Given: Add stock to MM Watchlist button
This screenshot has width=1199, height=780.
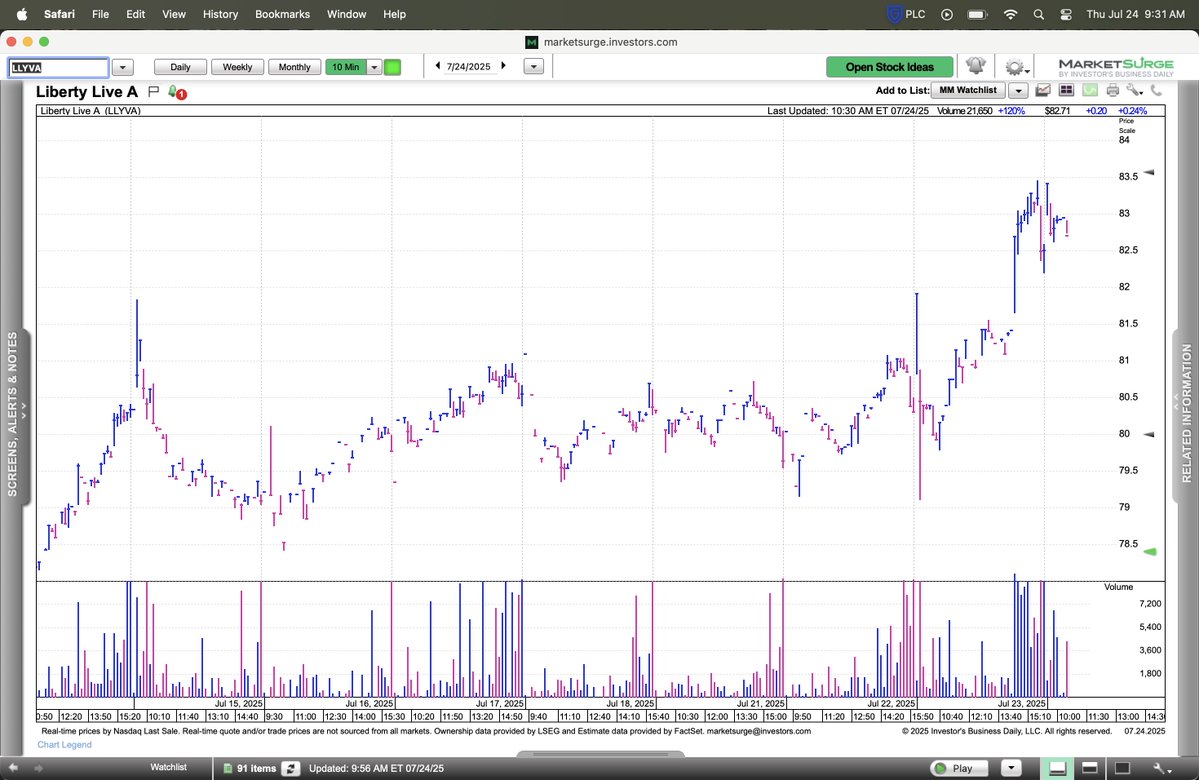Looking at the screenshot, I should point(967,90).
